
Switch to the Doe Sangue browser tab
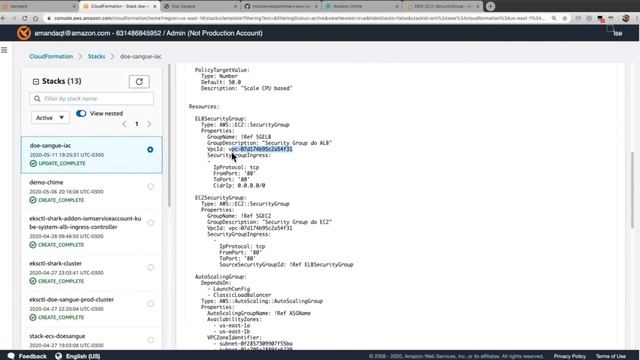tap(200, 7)
